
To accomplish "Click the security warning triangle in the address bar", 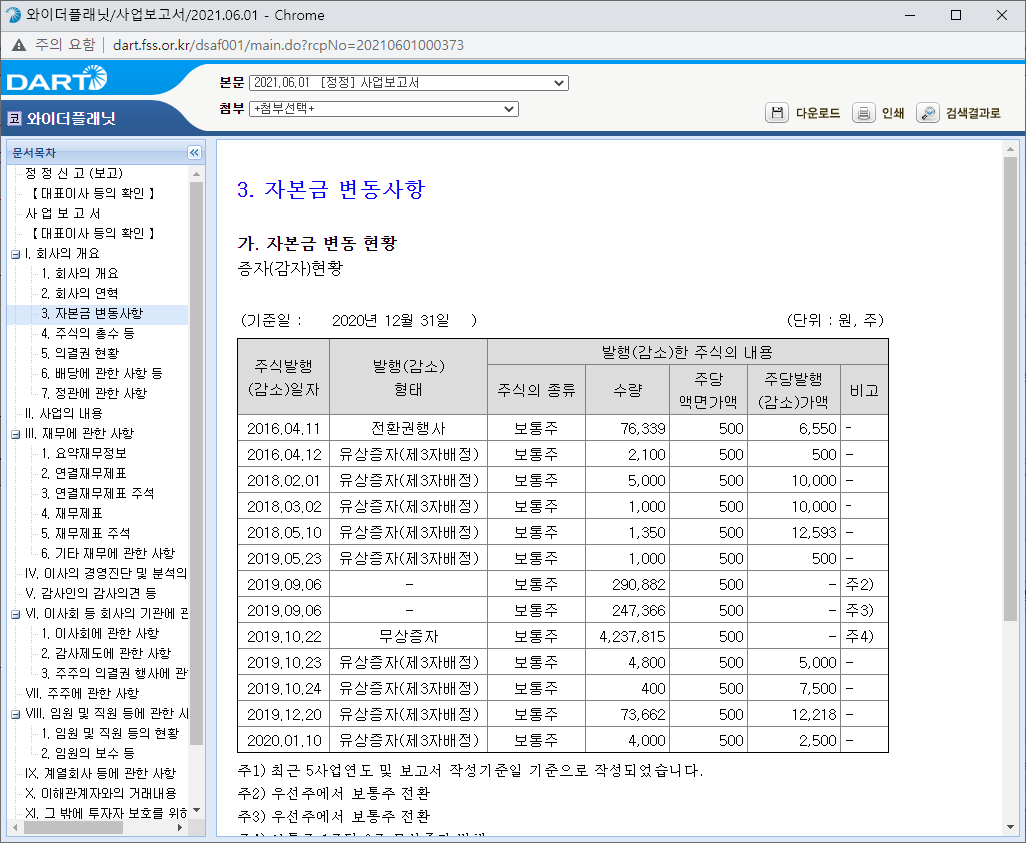I will 19,45.
